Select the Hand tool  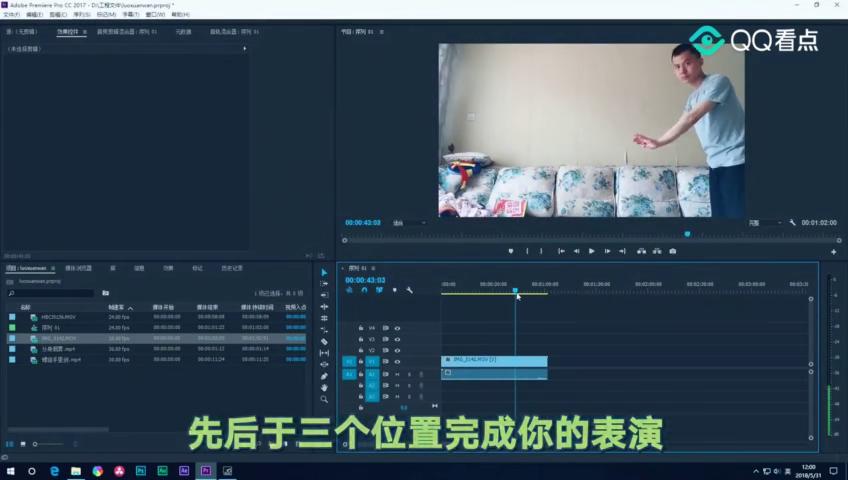coord(324,388)
